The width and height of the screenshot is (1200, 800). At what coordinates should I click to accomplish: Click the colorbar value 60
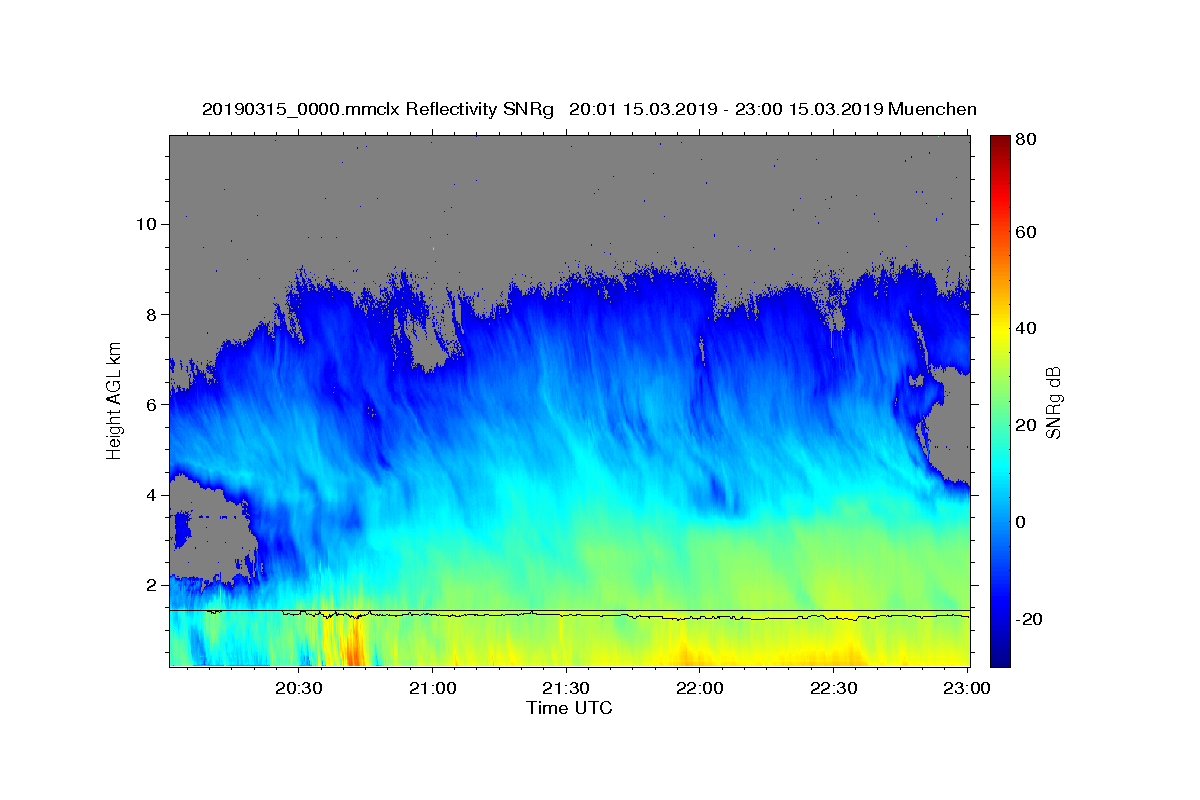click(x=1025, y=232)
